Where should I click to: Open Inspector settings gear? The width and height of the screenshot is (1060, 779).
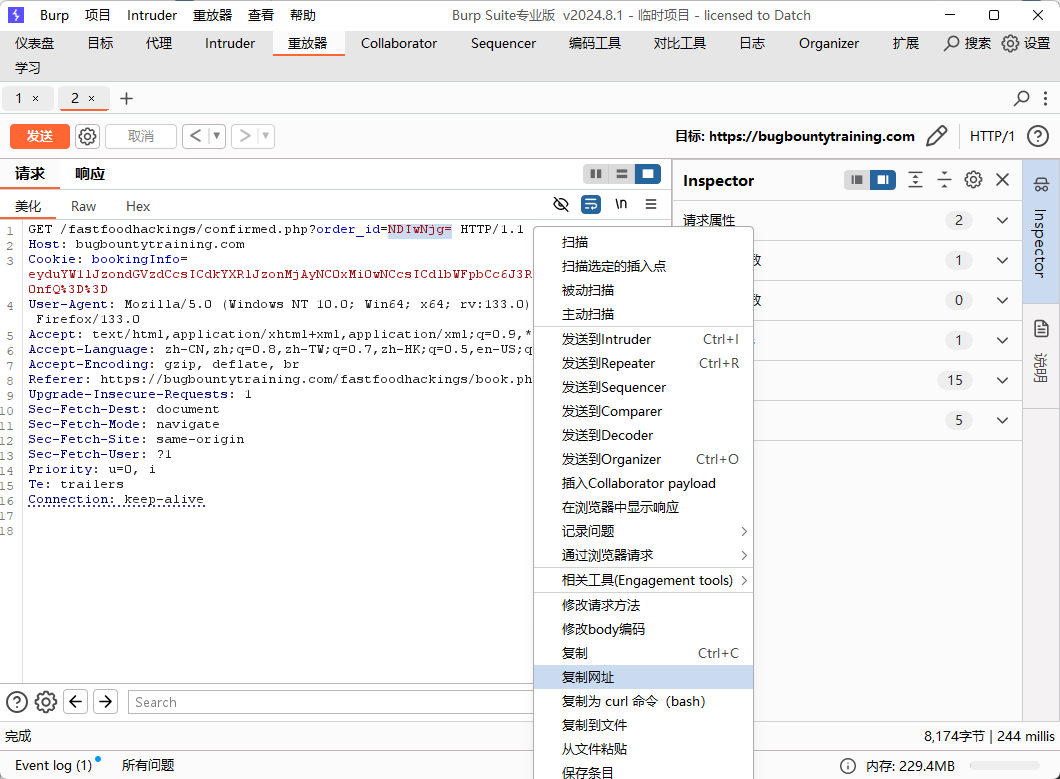point(973,180)
